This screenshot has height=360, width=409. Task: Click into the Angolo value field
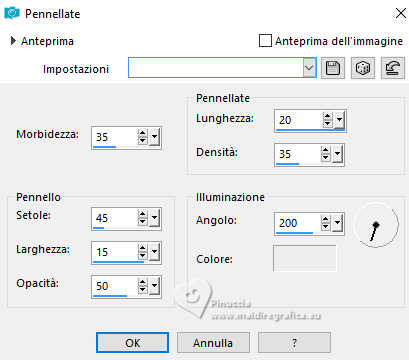[298, 223]
